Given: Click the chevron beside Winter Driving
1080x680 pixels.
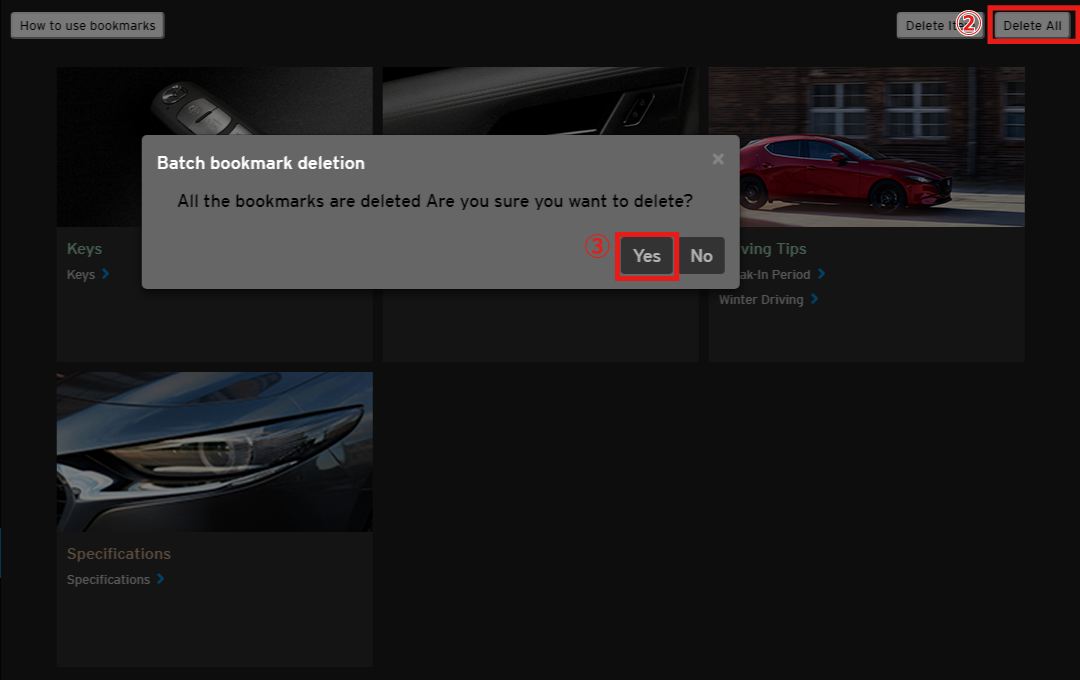Looking at the screenshot, I should [x=815, y=299].
